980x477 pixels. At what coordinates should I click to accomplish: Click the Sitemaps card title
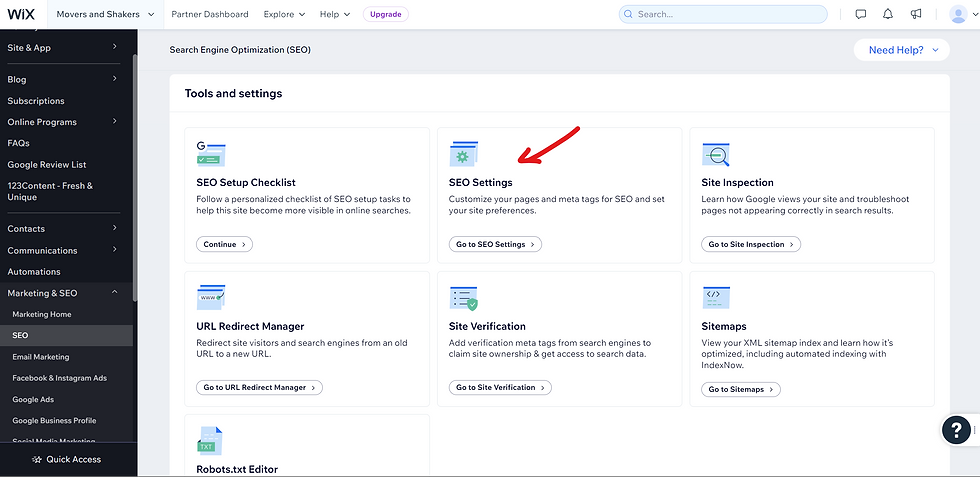pos(724,326)
